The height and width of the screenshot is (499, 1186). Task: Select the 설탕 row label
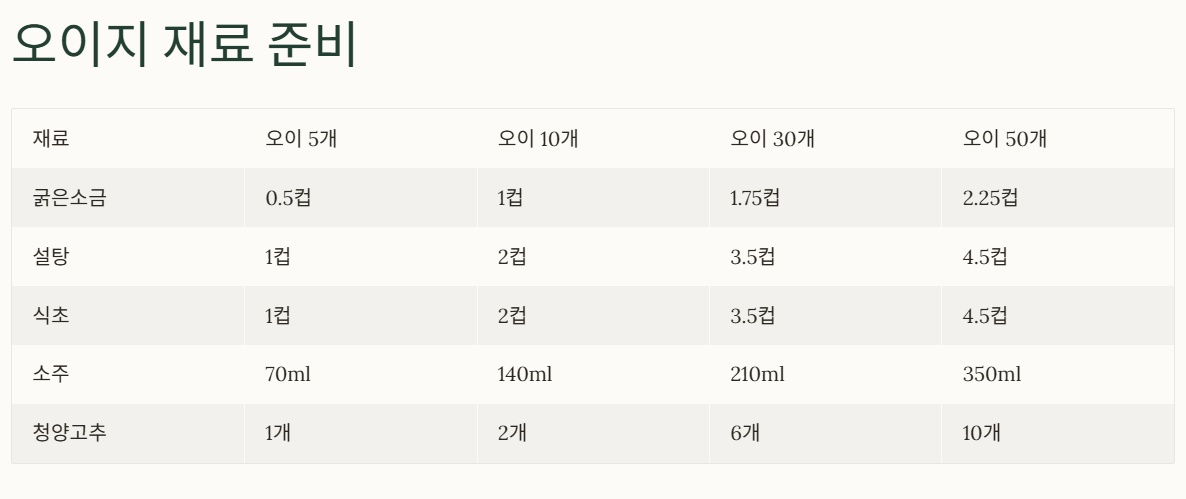(x=128, y=257)
